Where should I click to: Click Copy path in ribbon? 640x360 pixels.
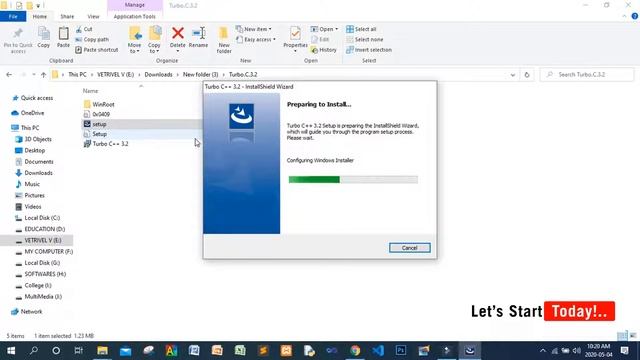click(92, 40)
